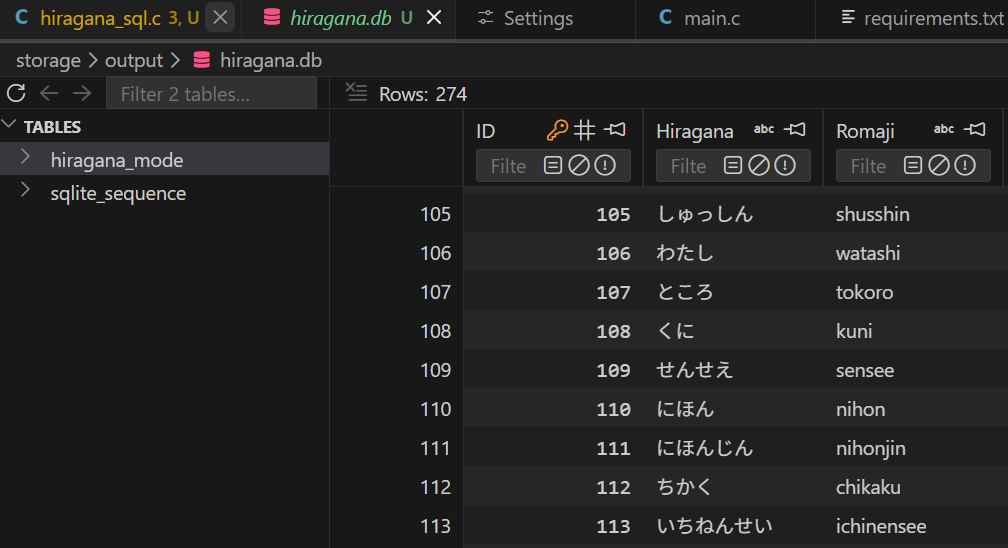Toggle the exact-match filter icon in Romaji column
1008x548 pixels.
[913, 166]
